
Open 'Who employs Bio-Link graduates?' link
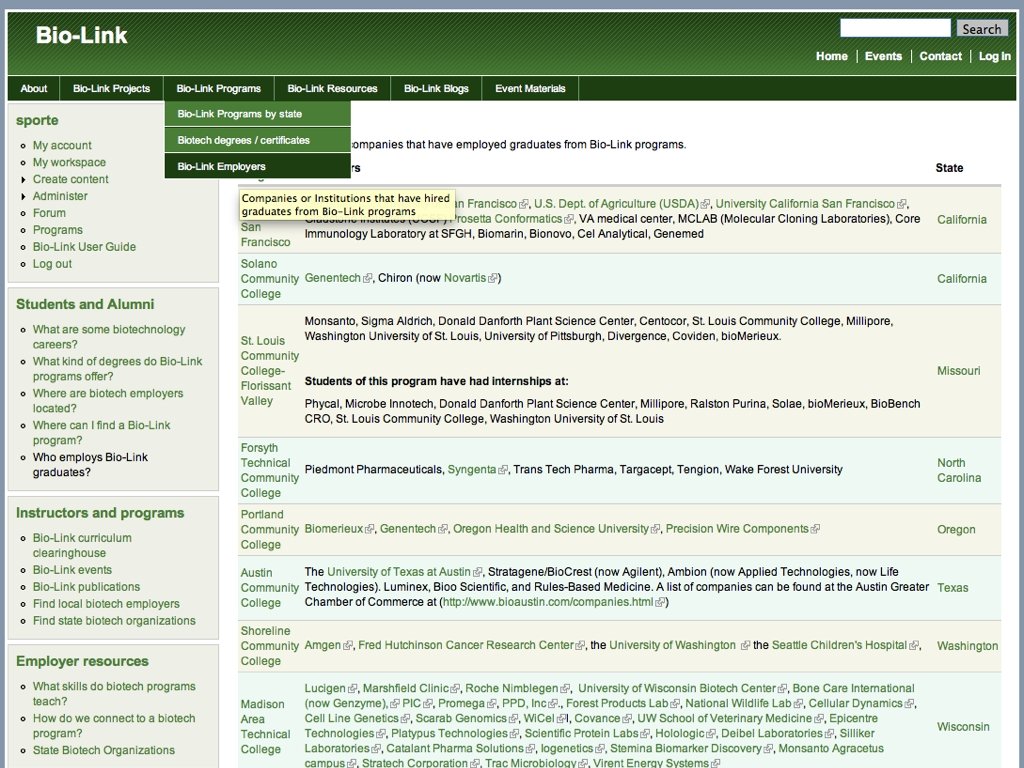coord(90,465)
